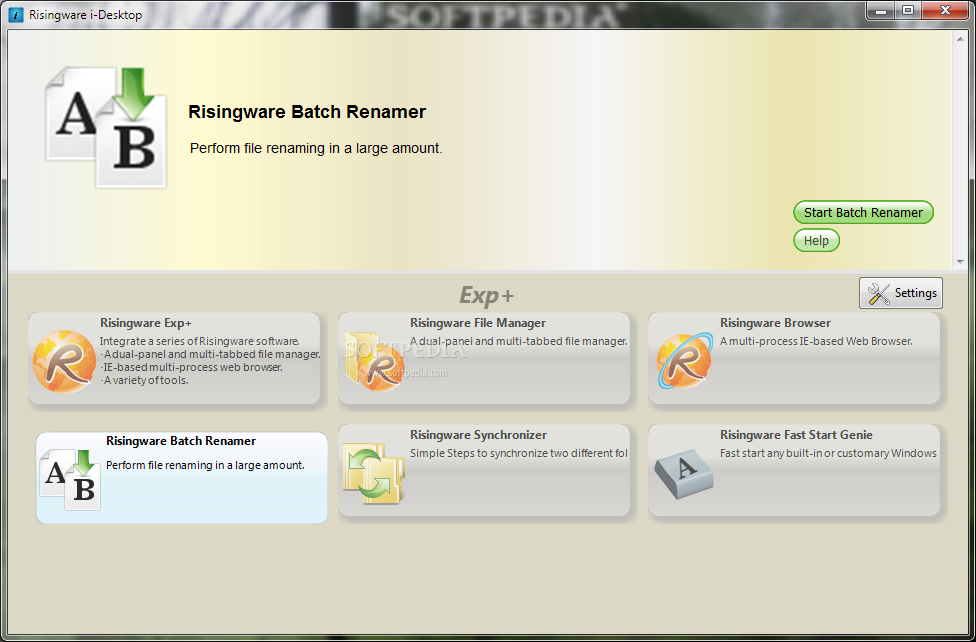This screenshot has width=976, height=642.
Task: Click the tile text 'Perform file renaming in a large amount.'
Action: (x=205, y=465)
